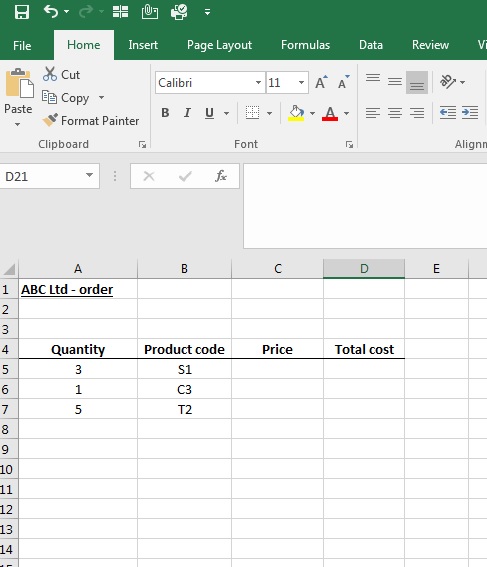Open the Page Layout tab
The width and height of the screenshot is (487, 567).
pos(219,45)
